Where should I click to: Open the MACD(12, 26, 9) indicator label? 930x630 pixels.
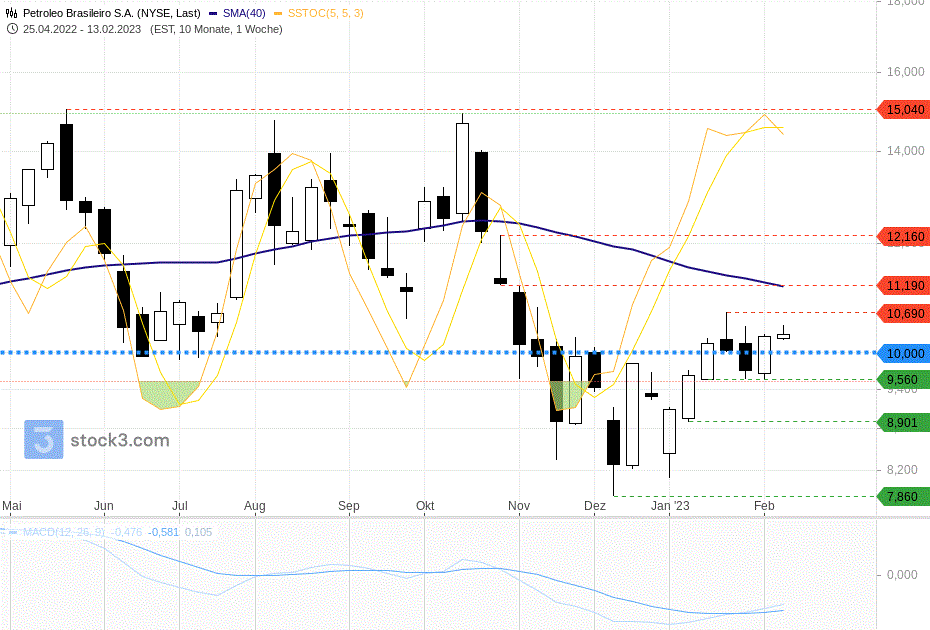pos(63,532)
